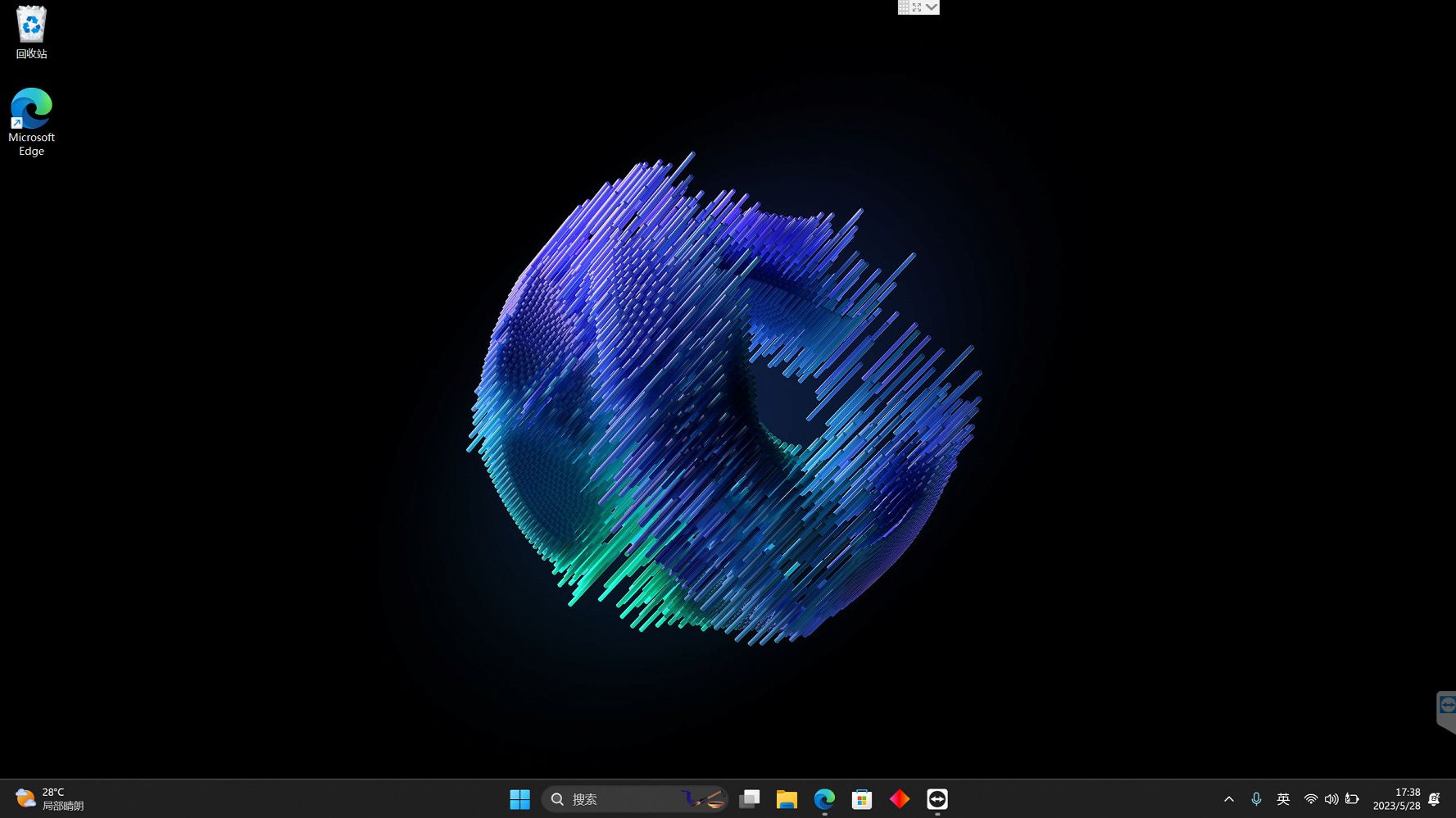
Task: Open the red diamond app on the taskbar
Action: 899,798
